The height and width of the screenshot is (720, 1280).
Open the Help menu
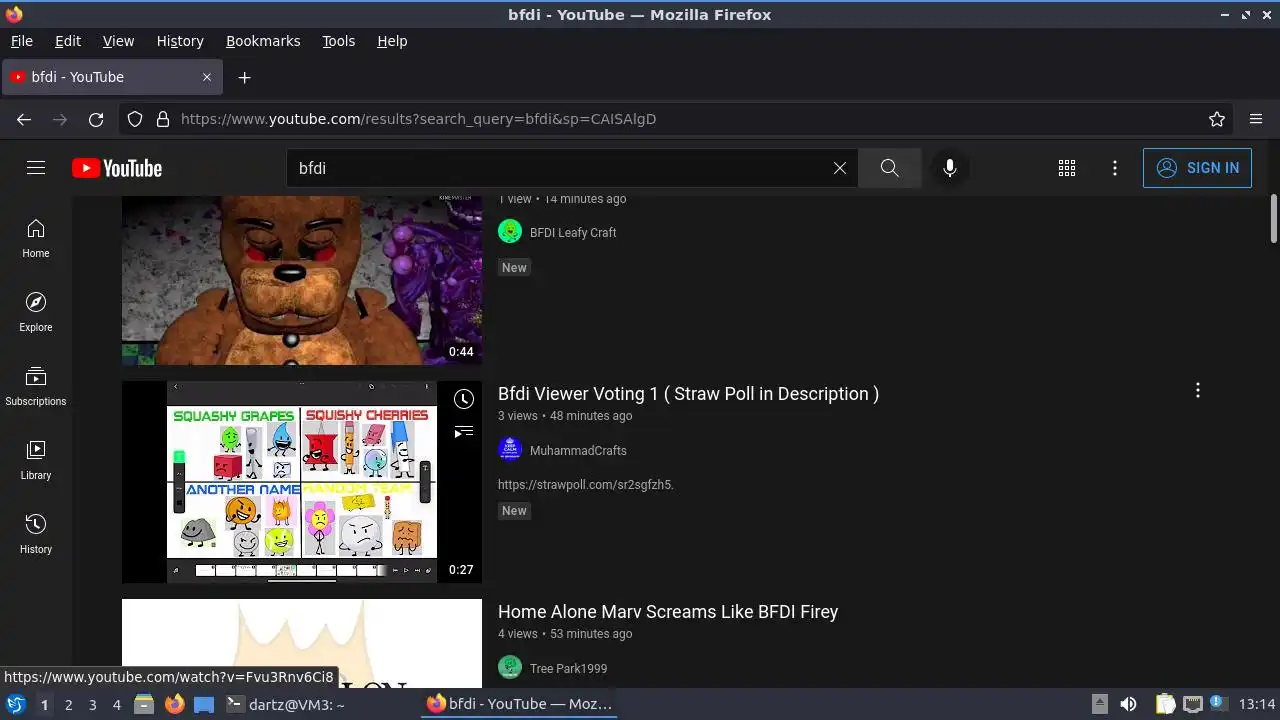point(392,41)
